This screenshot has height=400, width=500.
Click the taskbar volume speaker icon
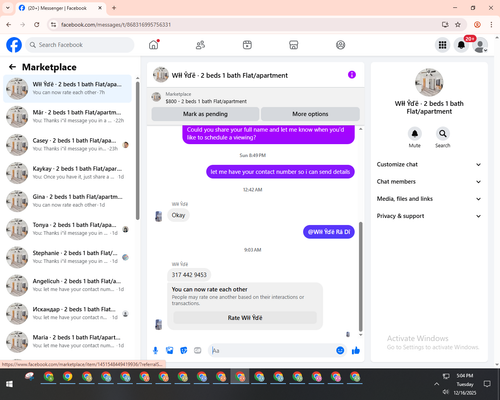pyautogui.click(x=446, y=392)
